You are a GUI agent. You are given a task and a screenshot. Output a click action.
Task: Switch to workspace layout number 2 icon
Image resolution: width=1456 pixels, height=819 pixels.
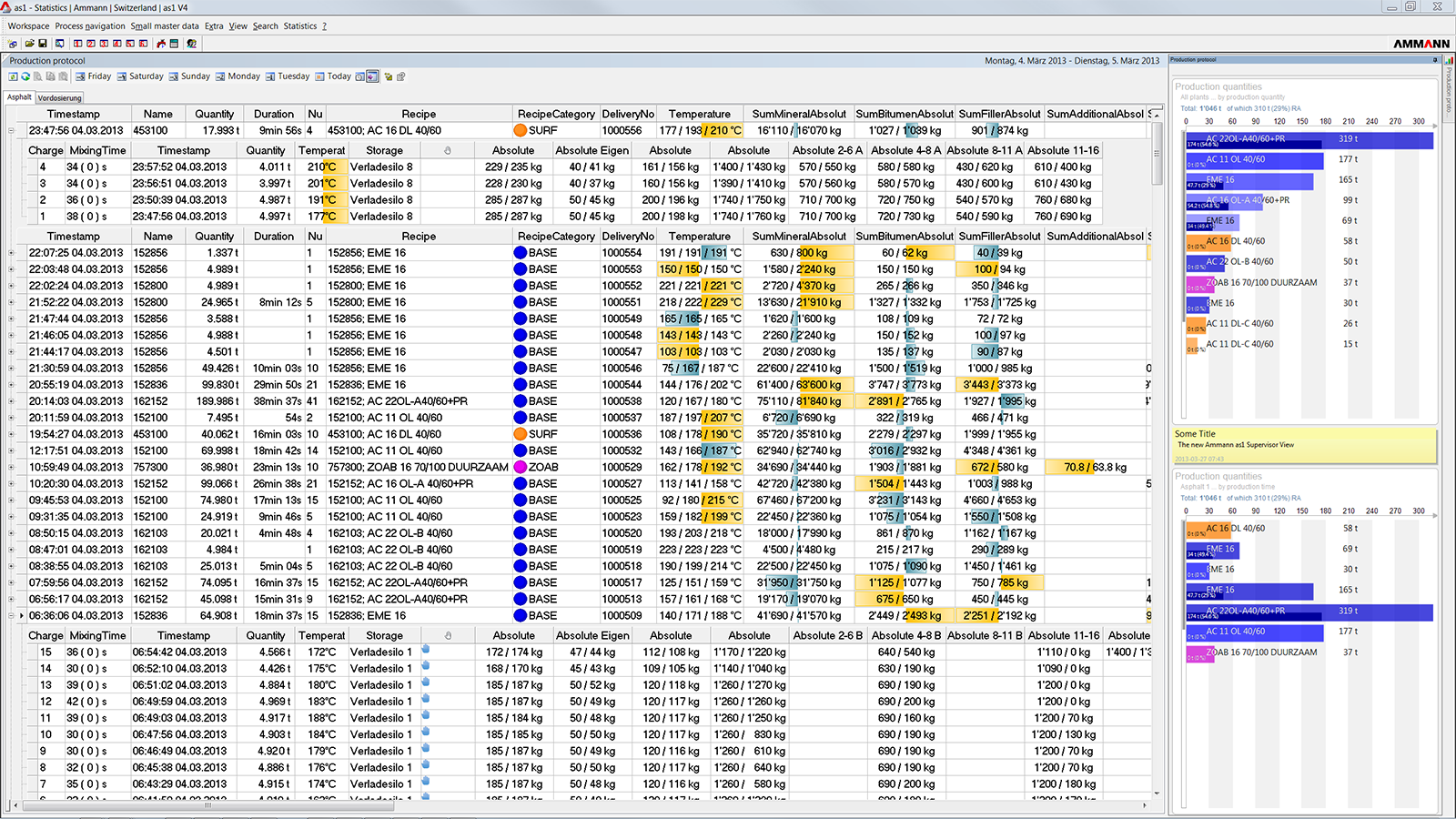coord(91,44)
